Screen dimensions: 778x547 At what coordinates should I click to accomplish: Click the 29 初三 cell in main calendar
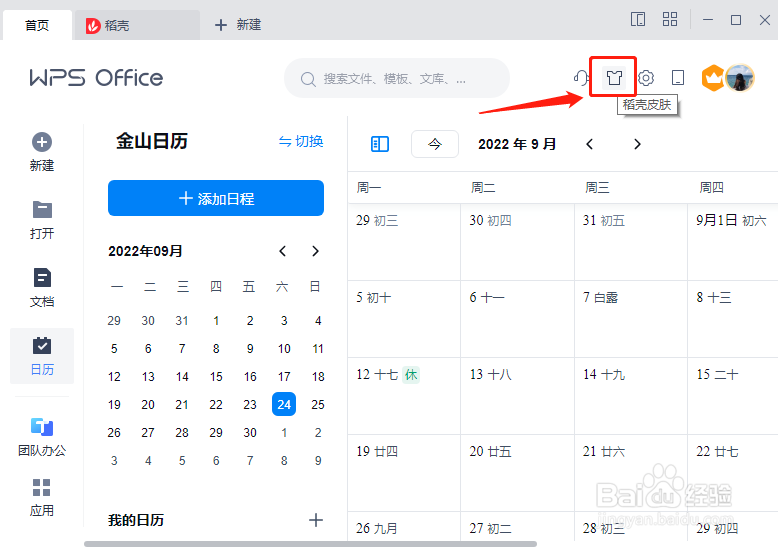(404, 242)
